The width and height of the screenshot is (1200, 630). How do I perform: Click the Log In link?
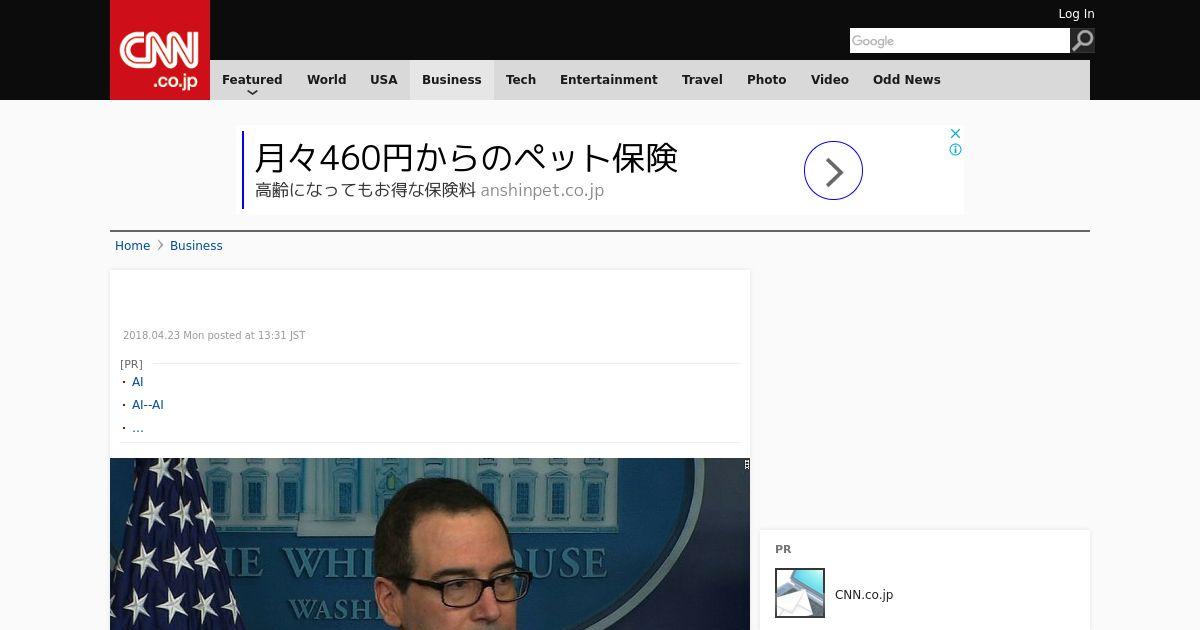[x=1076, y=14]
